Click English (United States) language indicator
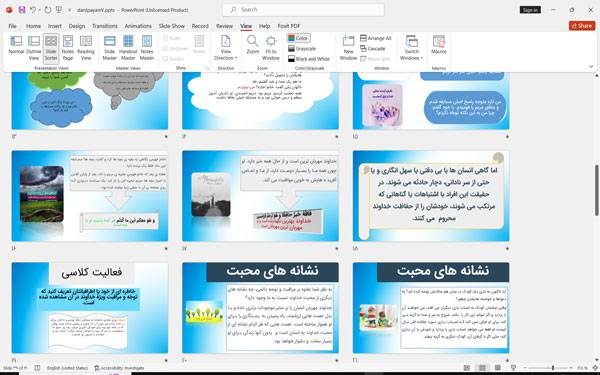 [67, 368]
